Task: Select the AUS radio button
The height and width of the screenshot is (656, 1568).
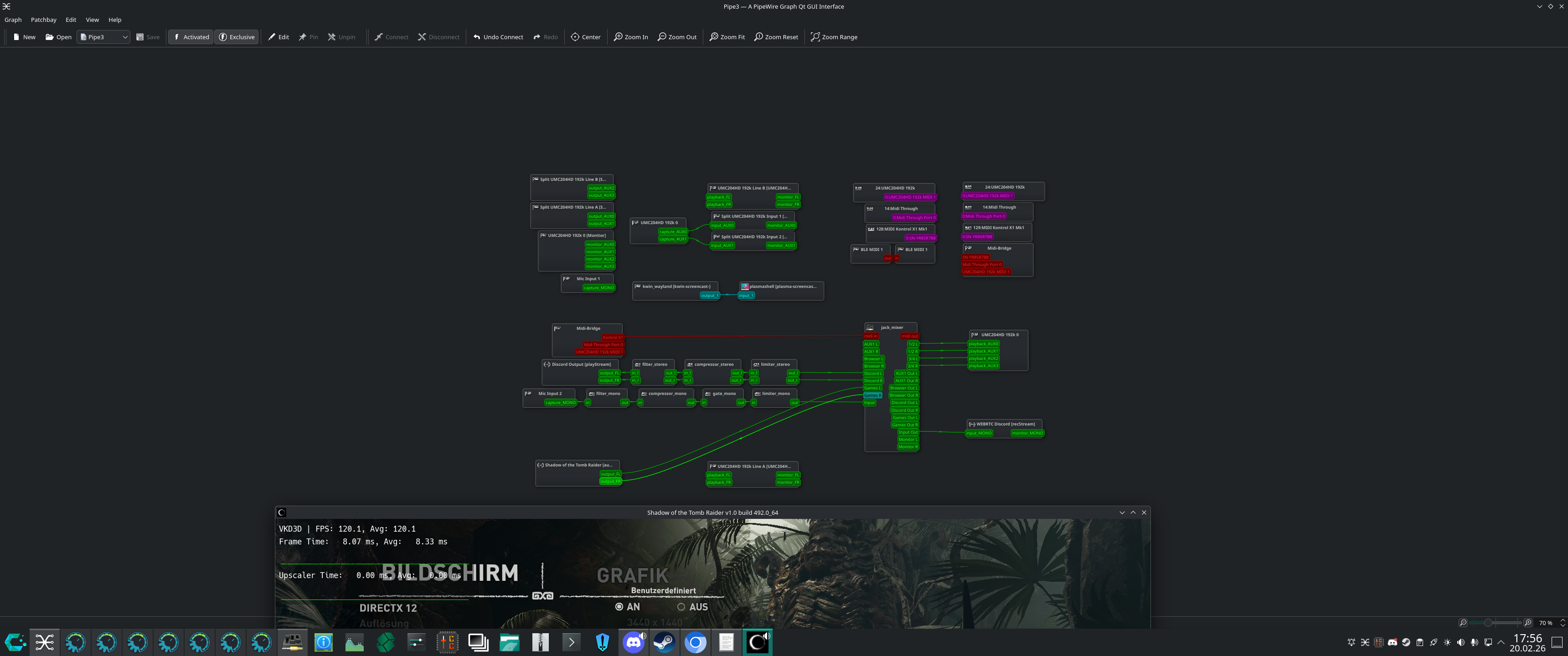Action: coord(681,607)
